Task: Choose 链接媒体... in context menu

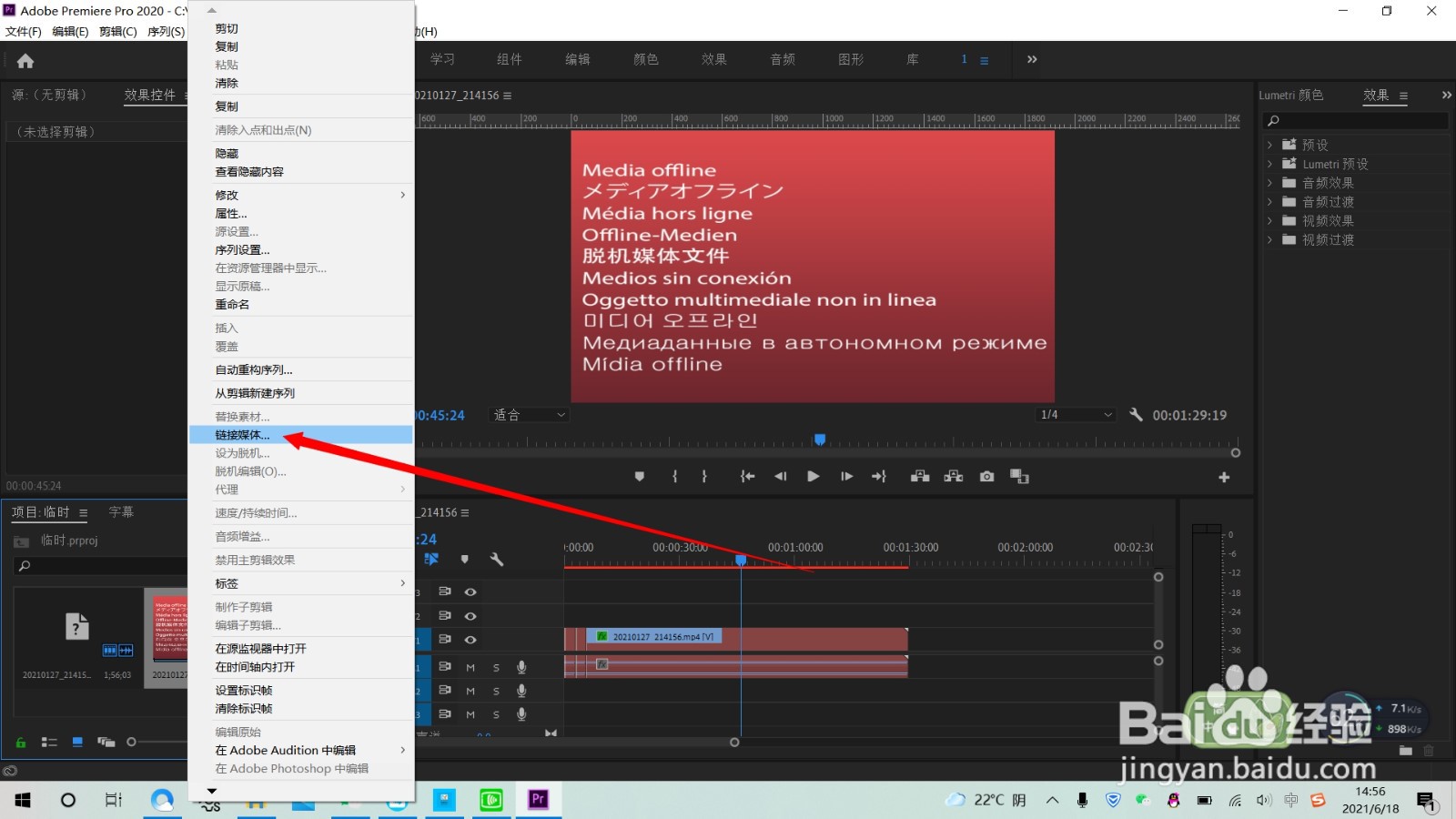Action: point(301,435)
